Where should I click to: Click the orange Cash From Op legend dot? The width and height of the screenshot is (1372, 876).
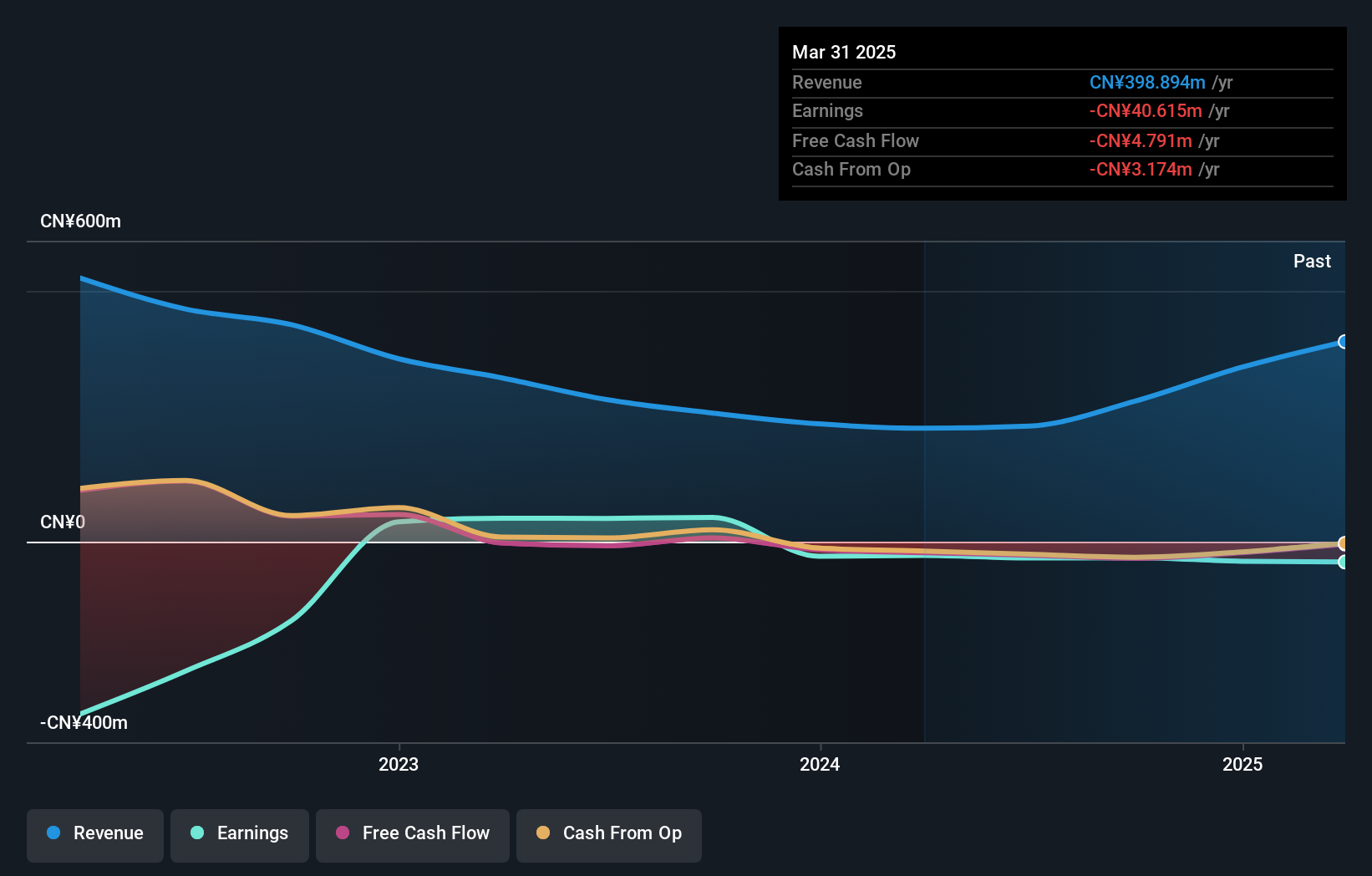543,833
